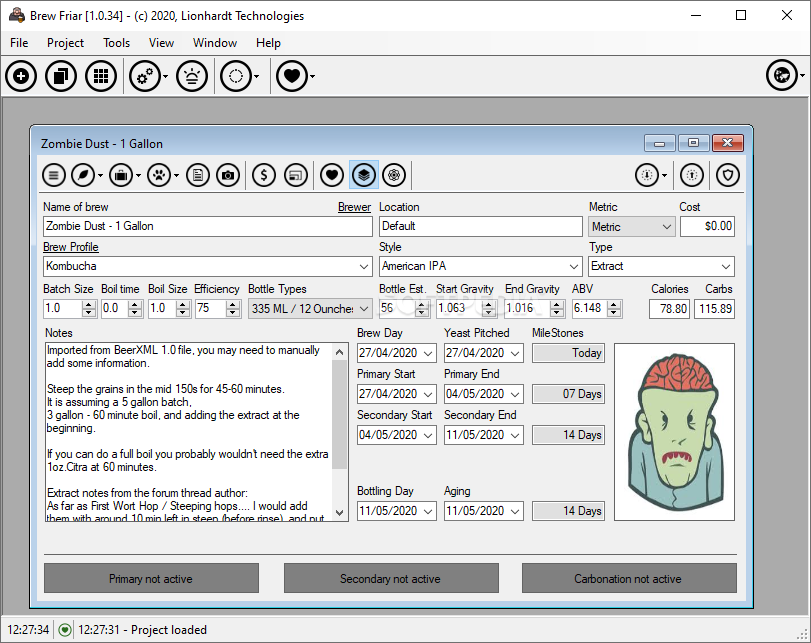The height and width of the screenshot is (643, 811).
Task: Open the Tools menu
Action: pos(116,43)
